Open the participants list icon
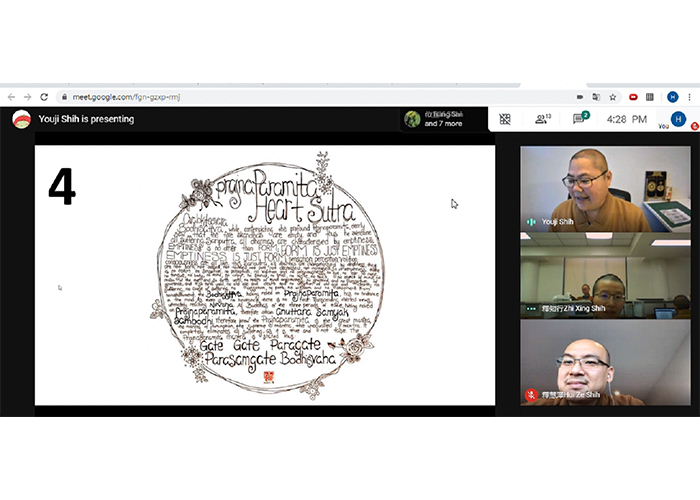Screen dimensions: 700x500 [x=542, y=119]
